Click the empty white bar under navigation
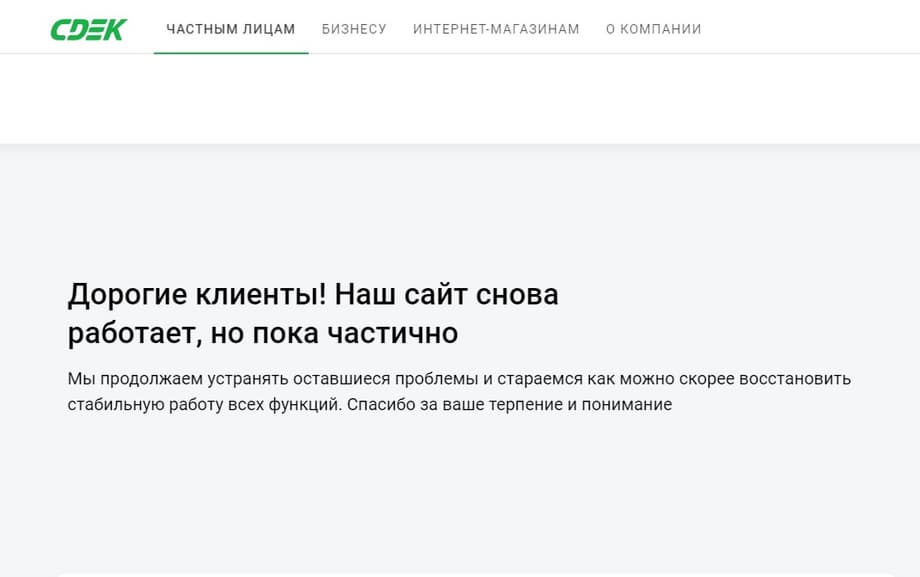The image size is (920, 577). 460,98
